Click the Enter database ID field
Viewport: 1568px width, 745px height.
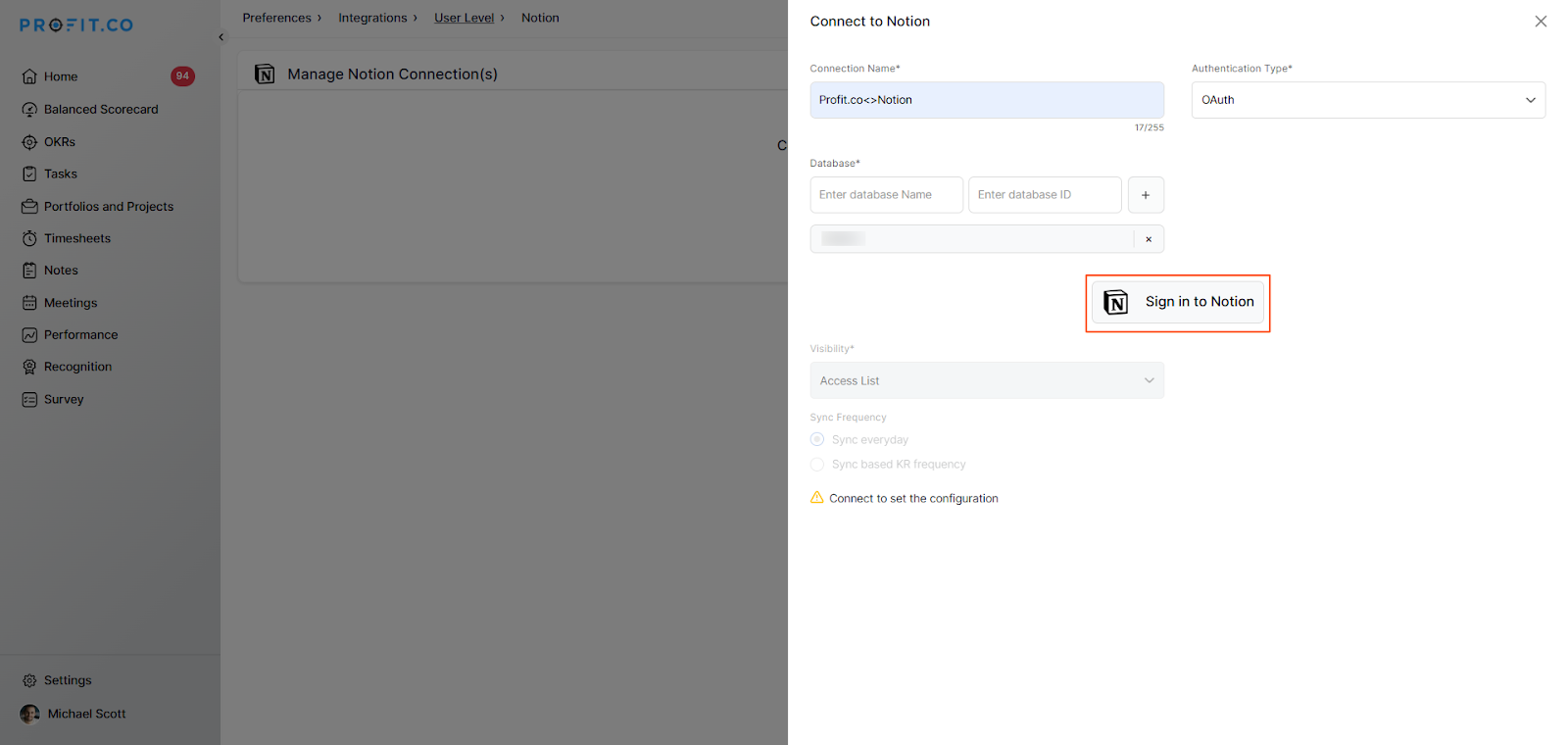pyautogui.click(x=1045, y=195)
